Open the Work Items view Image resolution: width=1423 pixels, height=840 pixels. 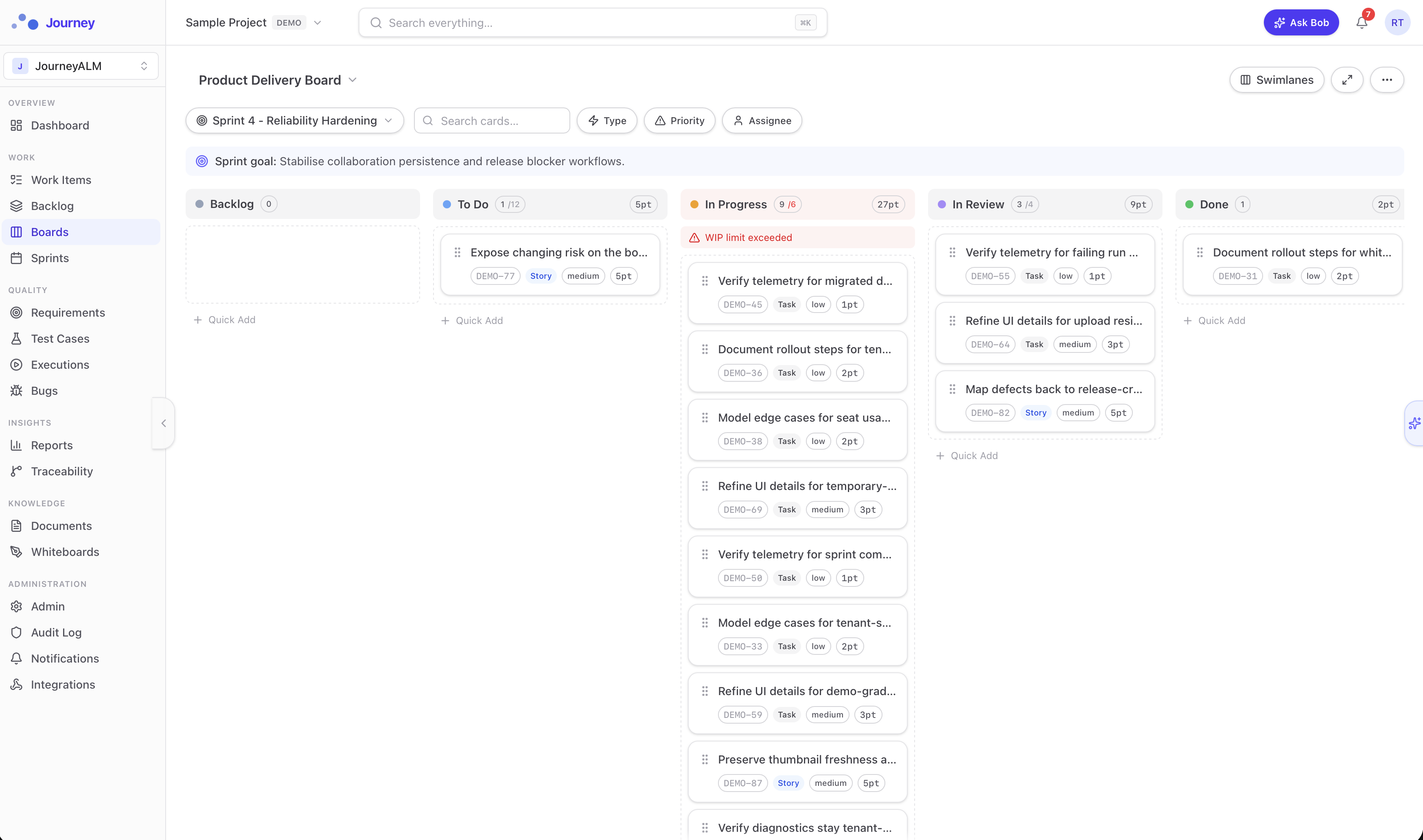point(61,179)
